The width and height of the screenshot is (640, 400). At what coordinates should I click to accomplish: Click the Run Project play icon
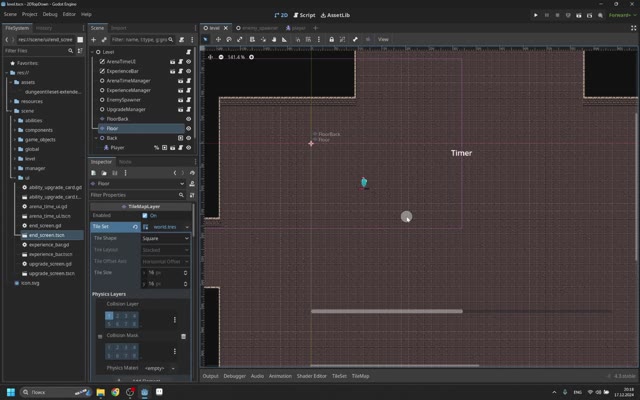[536, 15]
